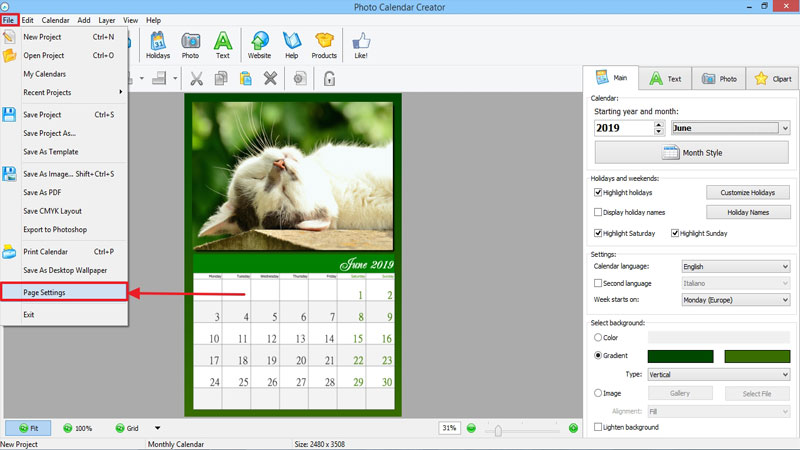
Task: Switch to the Text tab
Action: click(x=665, y=79)
